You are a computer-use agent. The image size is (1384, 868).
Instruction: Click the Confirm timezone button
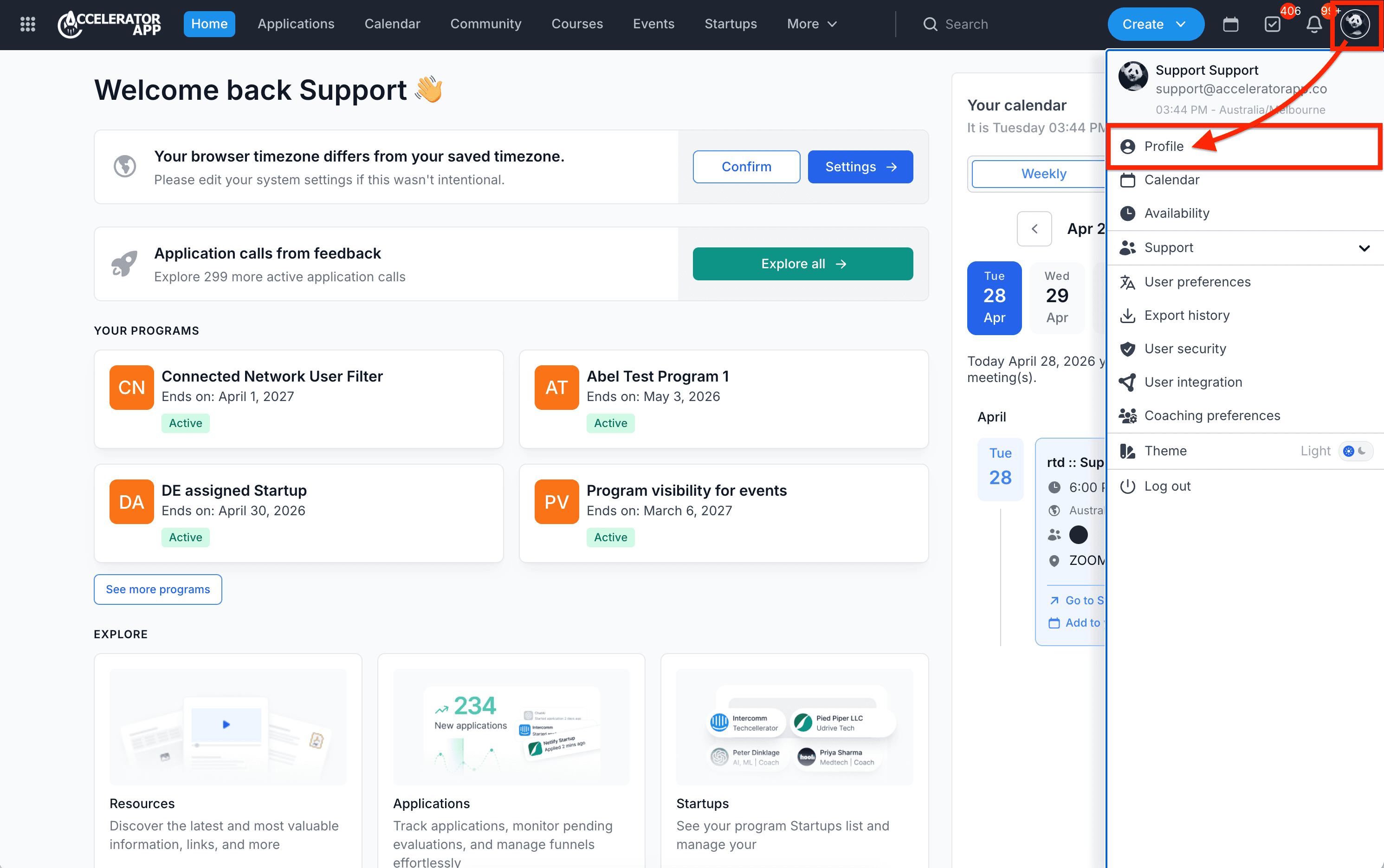(x=746, y=167)
